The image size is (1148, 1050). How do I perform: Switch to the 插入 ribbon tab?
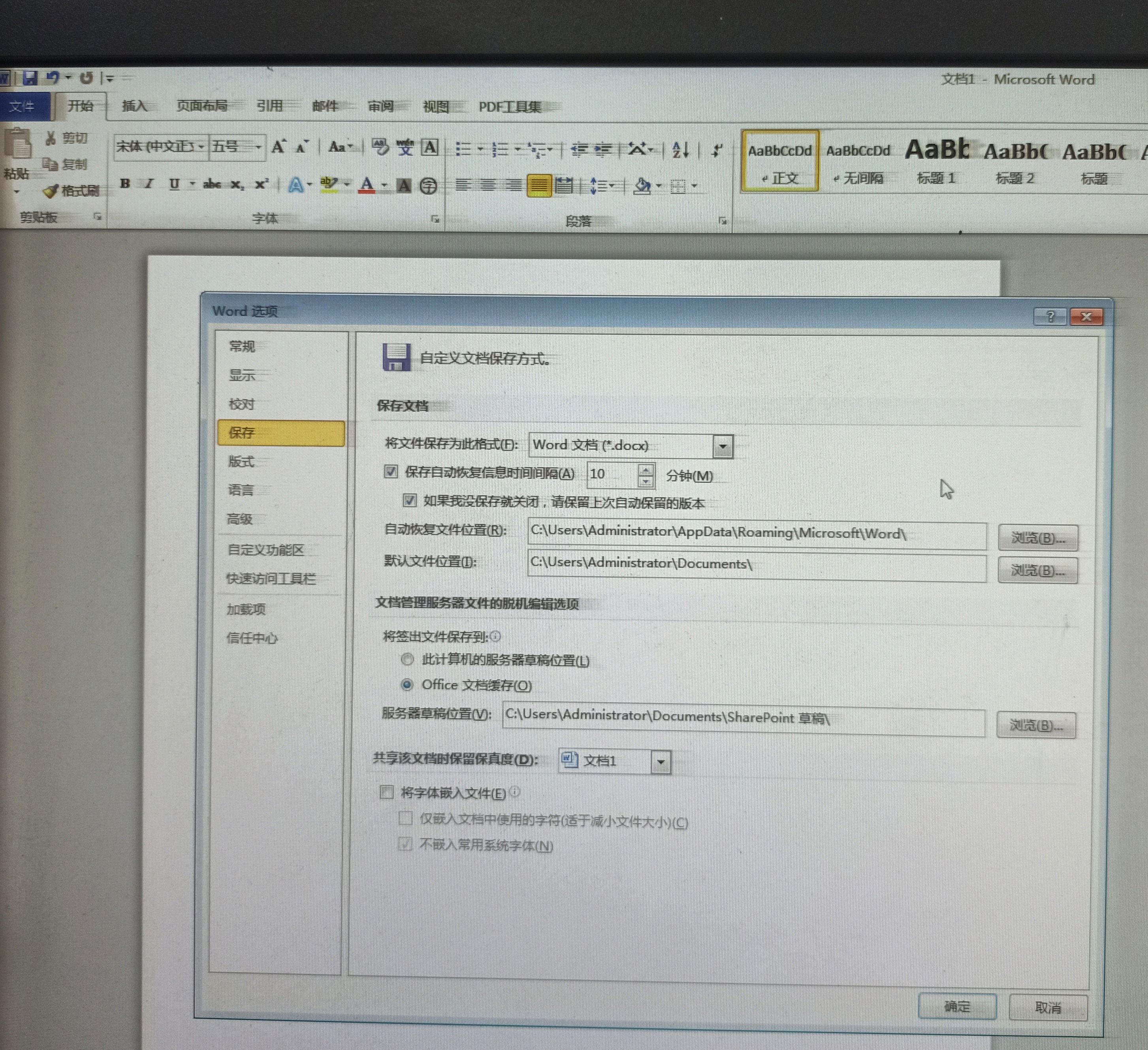pyautogui.click(x=135, y=106)
